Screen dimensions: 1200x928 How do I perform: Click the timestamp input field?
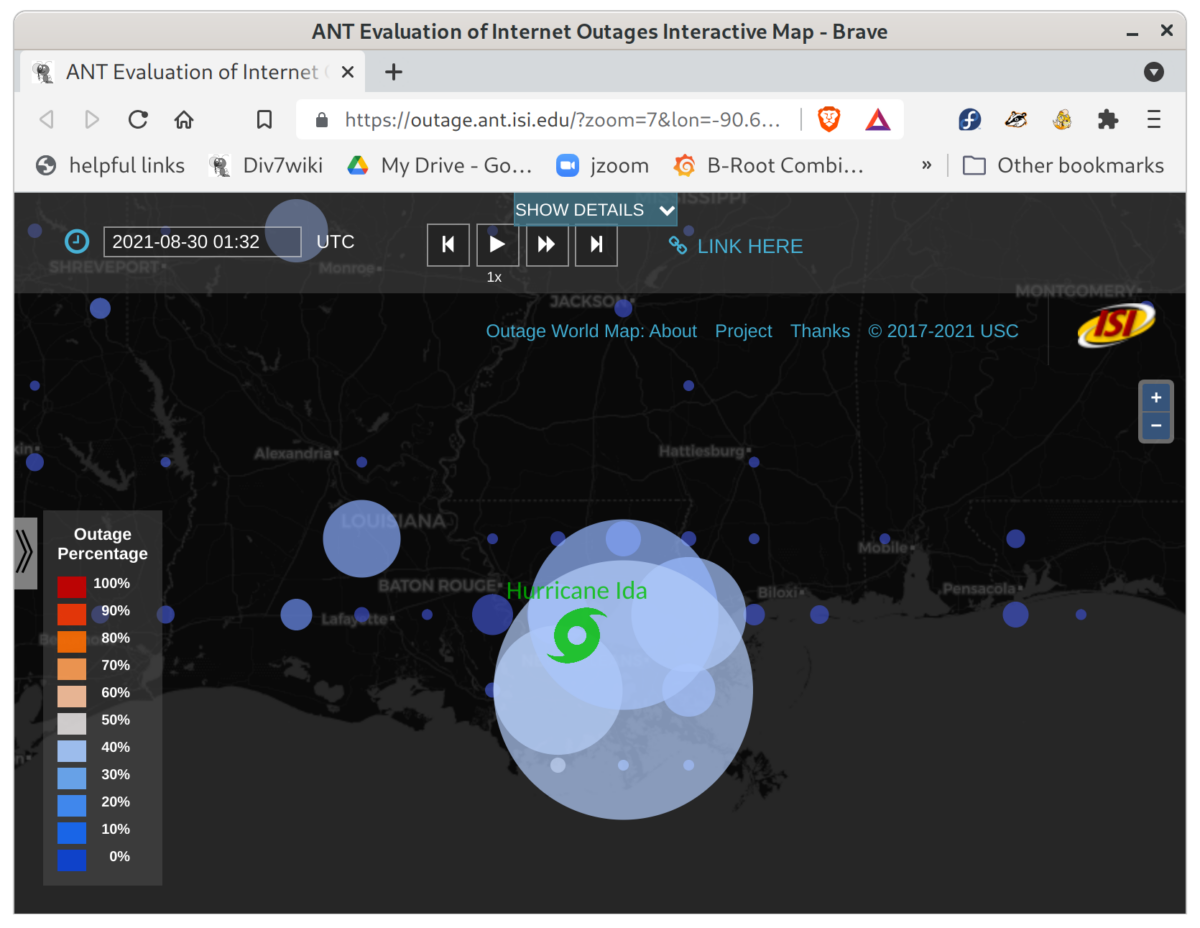[202, 241]
